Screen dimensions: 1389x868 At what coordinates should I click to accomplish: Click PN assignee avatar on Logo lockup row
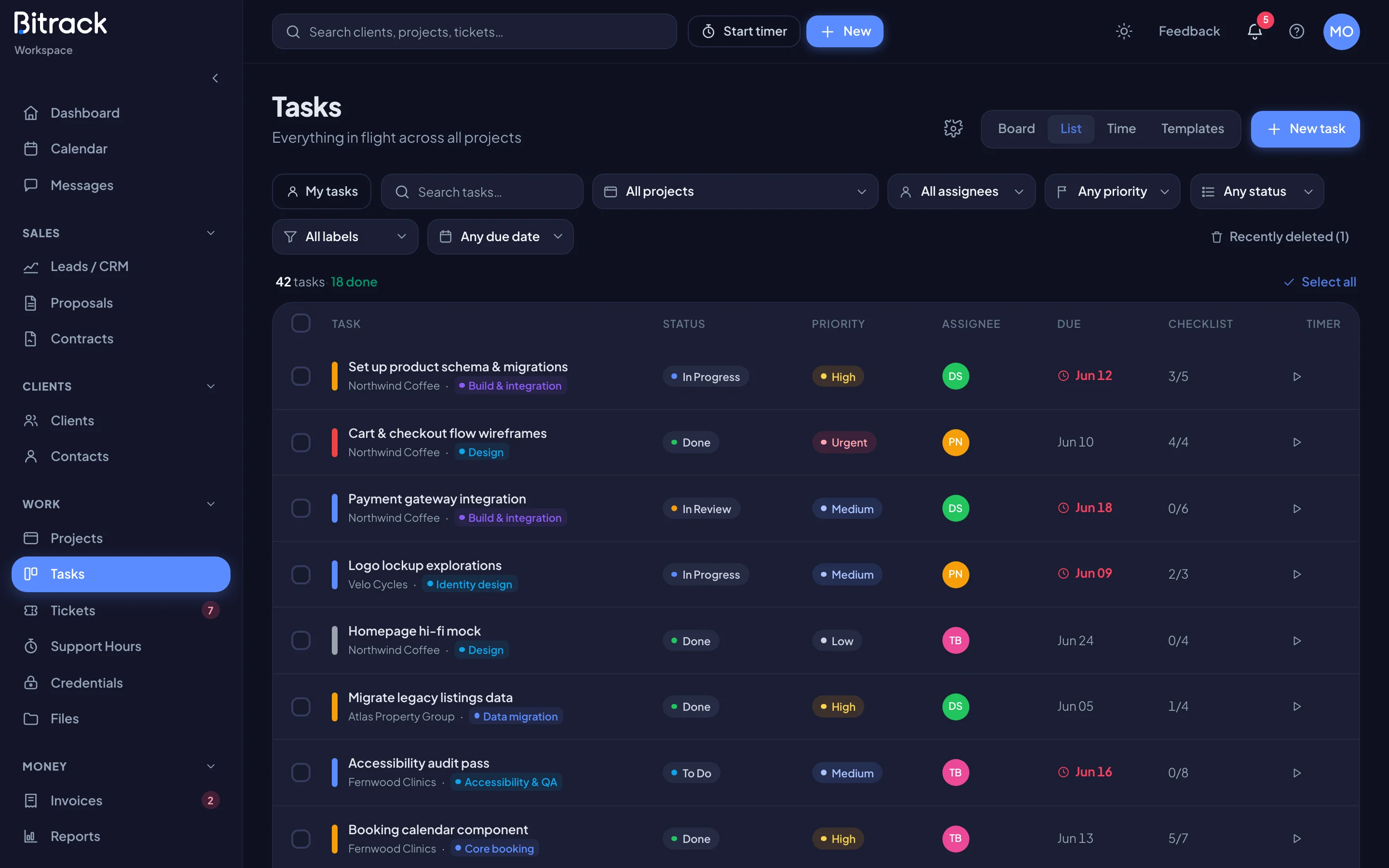coord(955,574)
